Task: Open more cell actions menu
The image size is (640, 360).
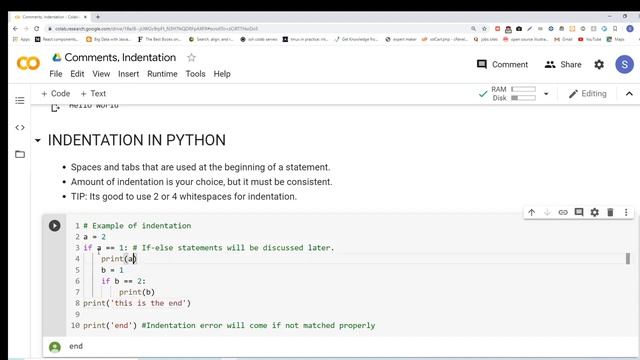Action: tap(626, 212)
